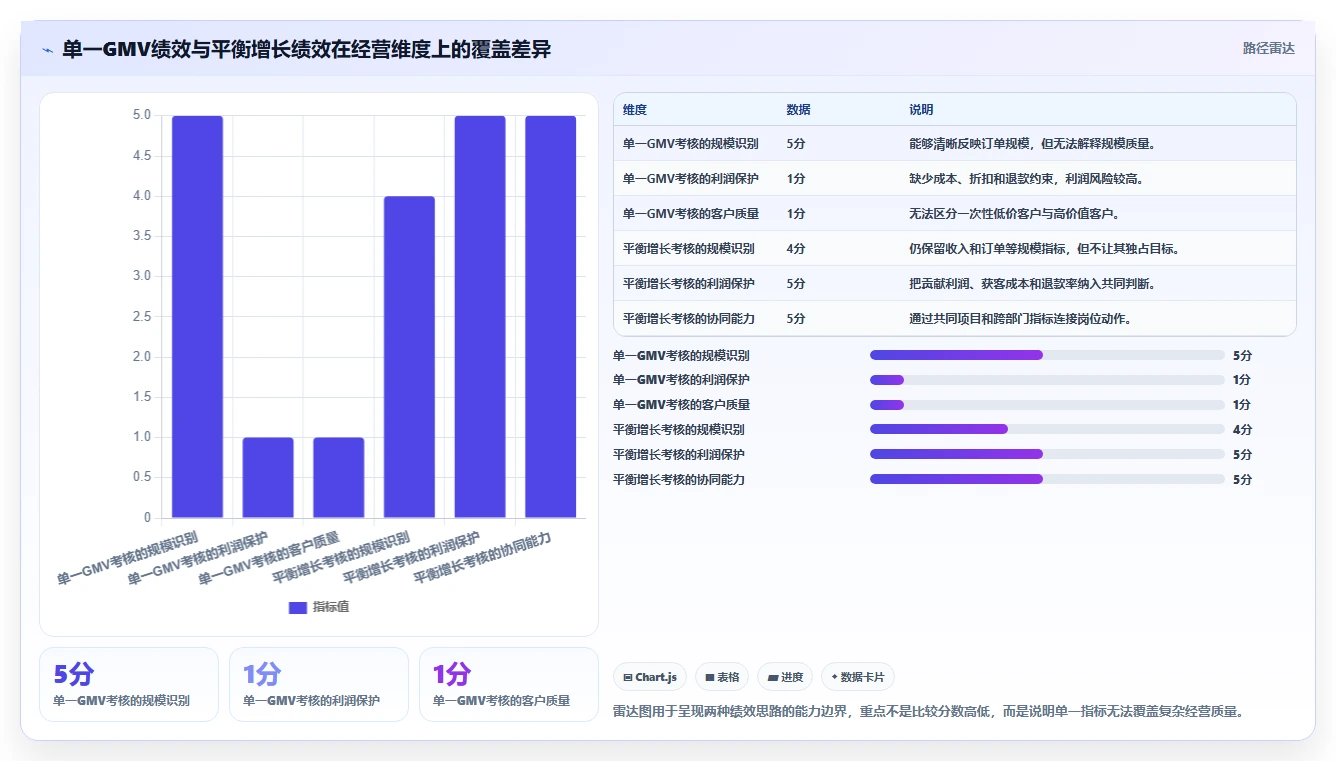The image size is (1336, 761).
Task: Select the 数据卡片 tag label
Action: (x=863, y=677)
